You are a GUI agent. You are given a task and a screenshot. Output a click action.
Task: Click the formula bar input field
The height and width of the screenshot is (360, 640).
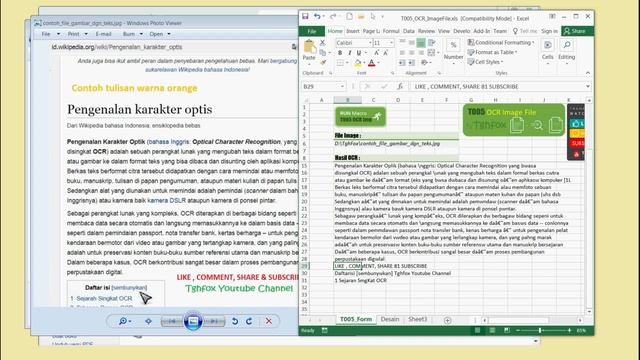coord(498,87)
